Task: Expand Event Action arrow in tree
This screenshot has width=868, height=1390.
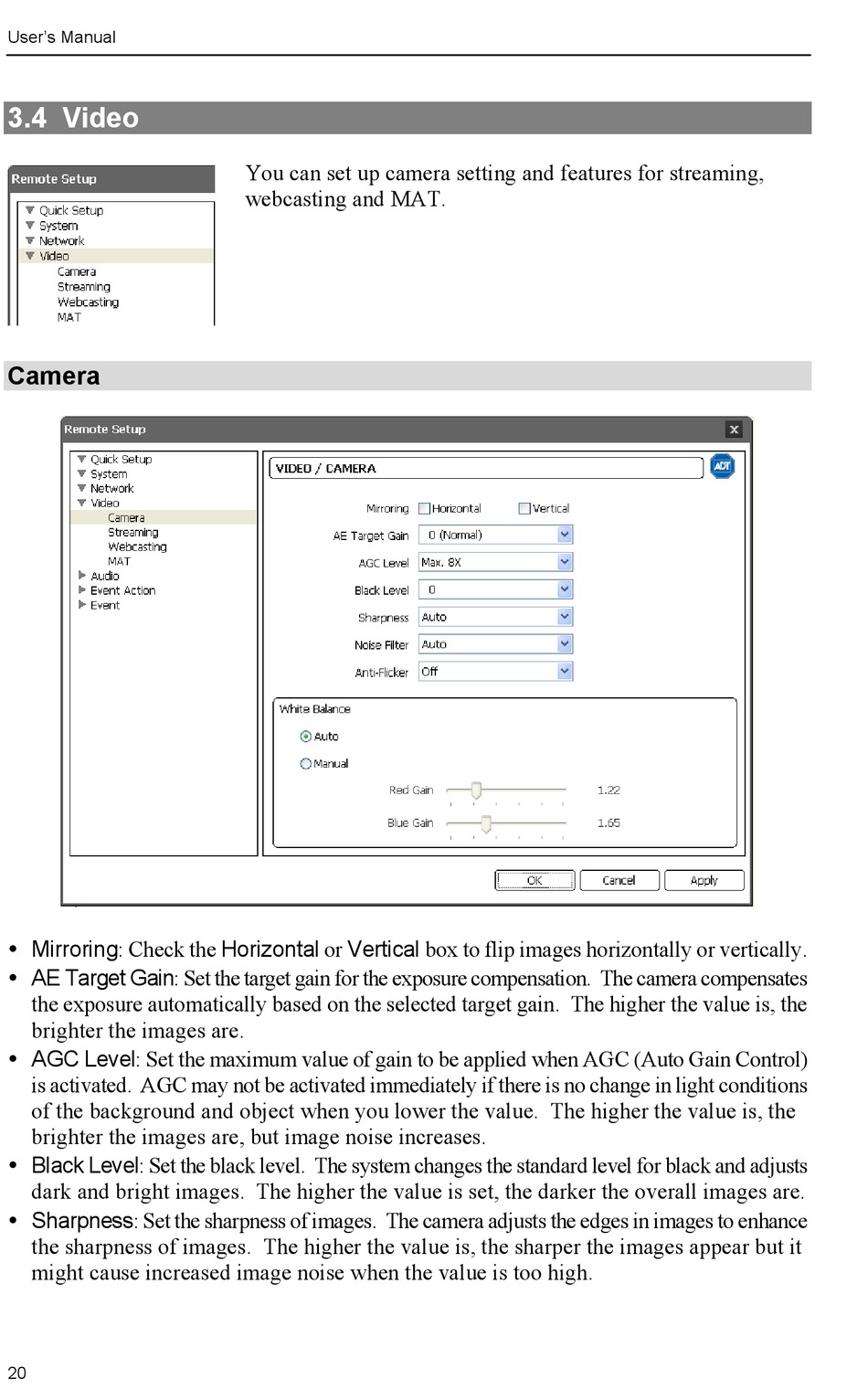Action: [82, 590]
